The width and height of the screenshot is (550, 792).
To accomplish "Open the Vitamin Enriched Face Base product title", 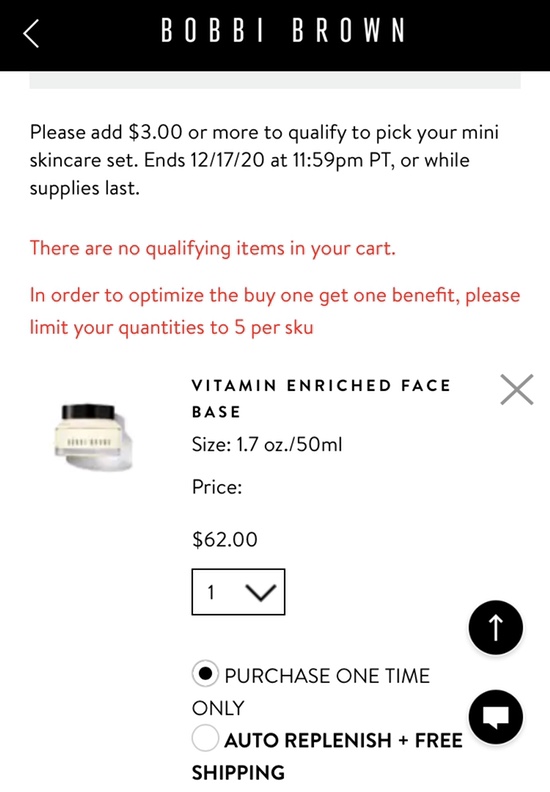I will pyautogui.click(x=321, y=399).
